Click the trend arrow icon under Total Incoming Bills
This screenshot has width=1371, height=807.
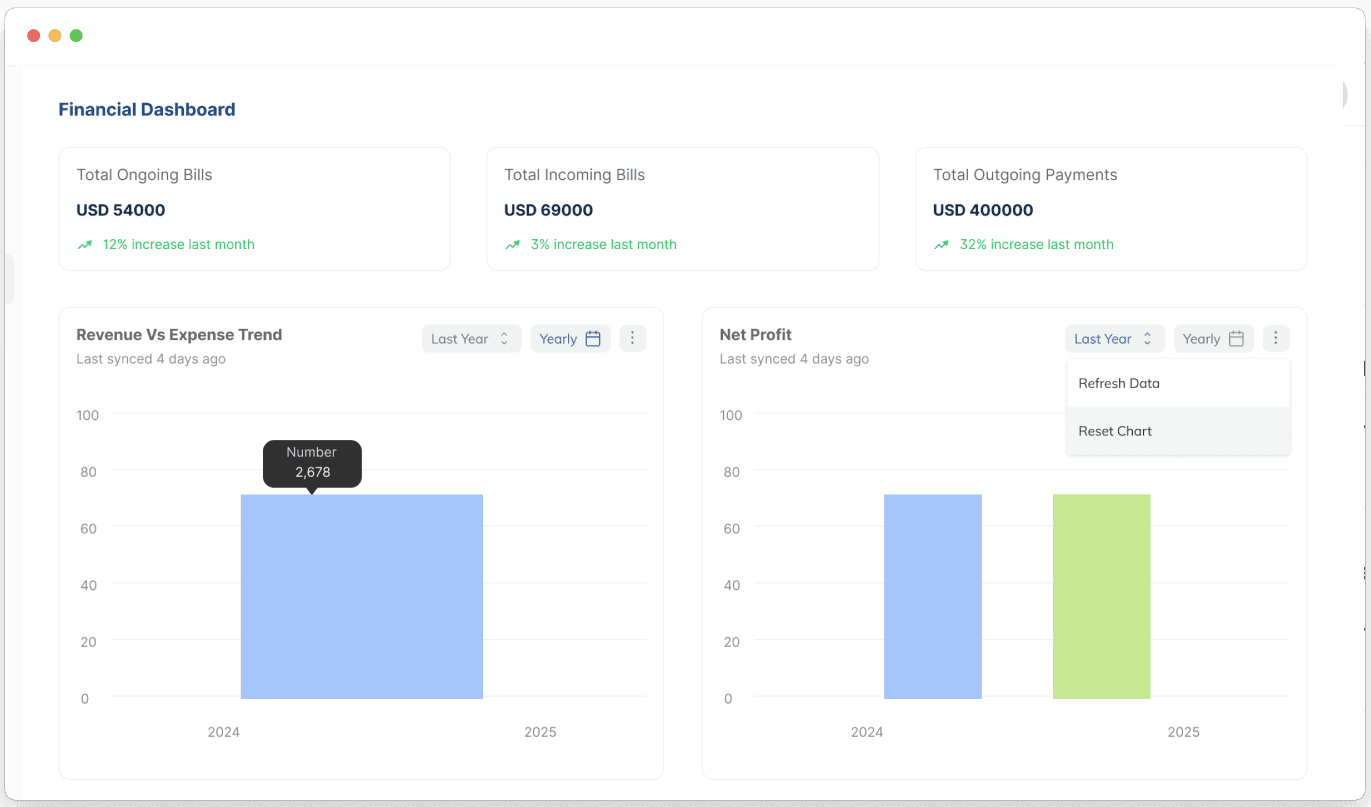point(513,244)
